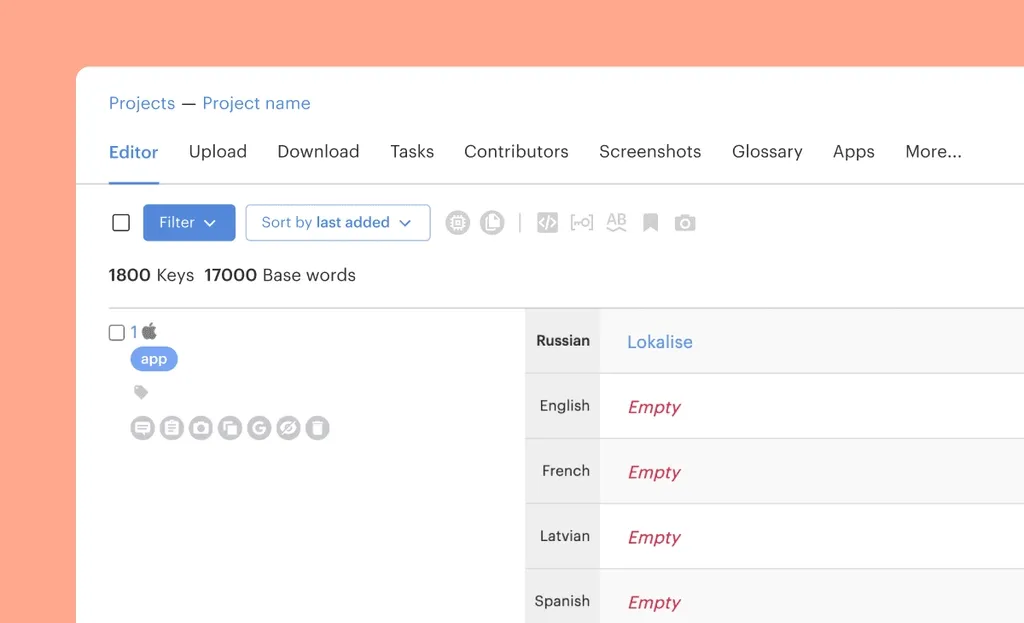Screen dimensions: 1024x623
Task: Tick the select-all checkbox beside Filter
Action: (x=121, y=223)
